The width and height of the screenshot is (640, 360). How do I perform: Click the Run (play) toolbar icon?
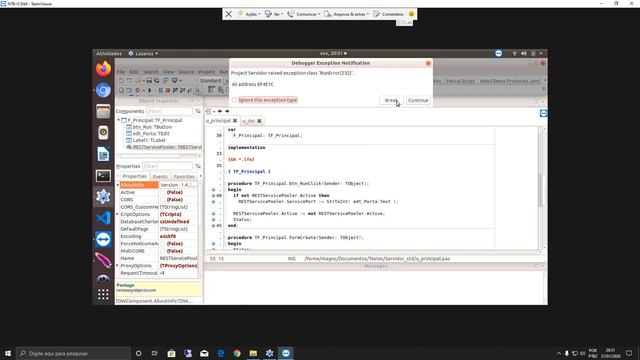coord(149,90)
